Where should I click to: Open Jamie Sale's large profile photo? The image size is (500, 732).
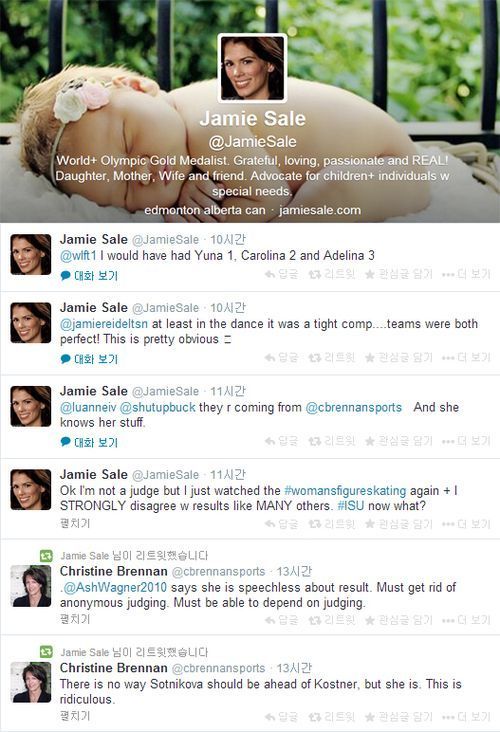click(x=252, y=68)
